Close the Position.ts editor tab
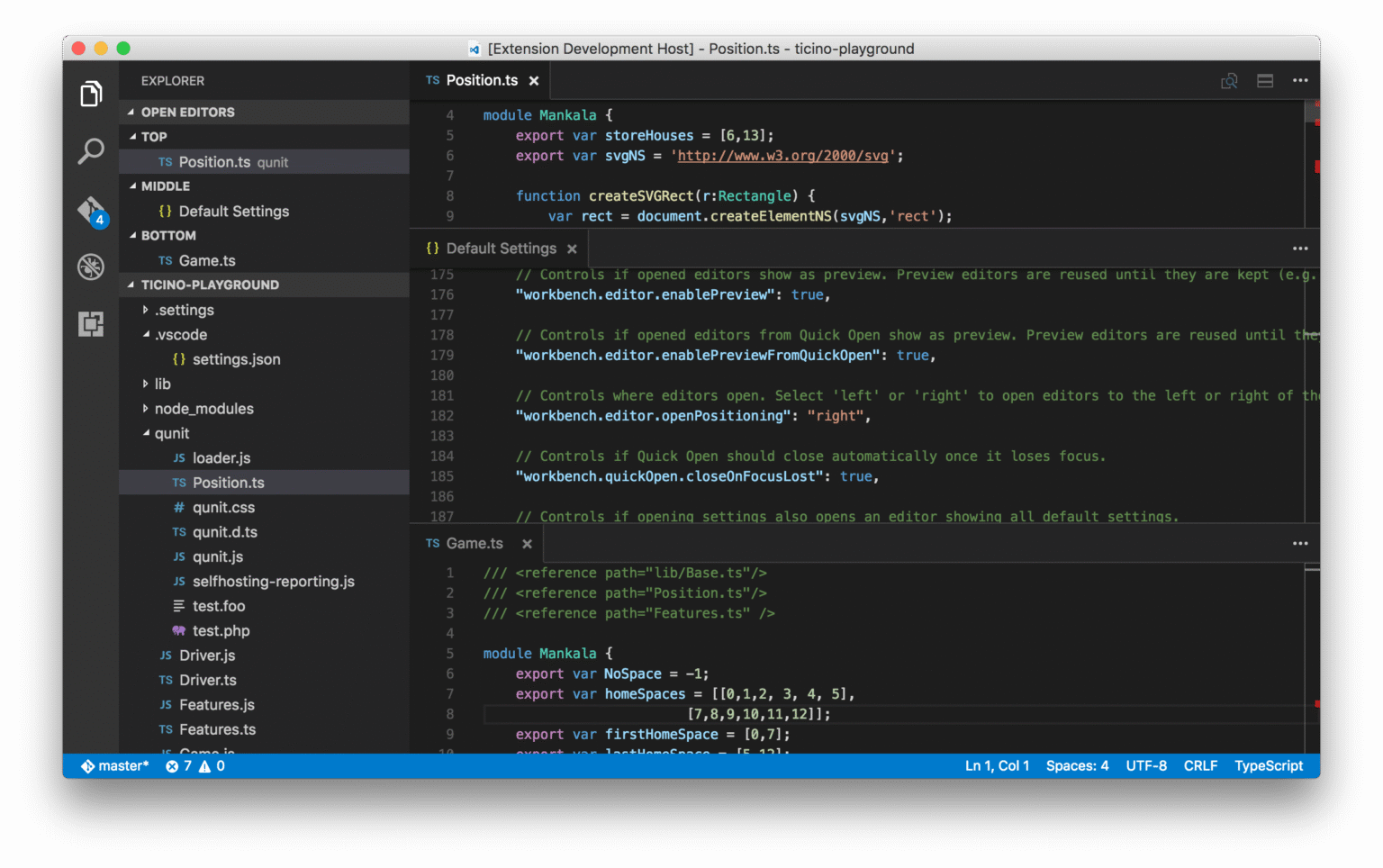 [x=534, y=81]
